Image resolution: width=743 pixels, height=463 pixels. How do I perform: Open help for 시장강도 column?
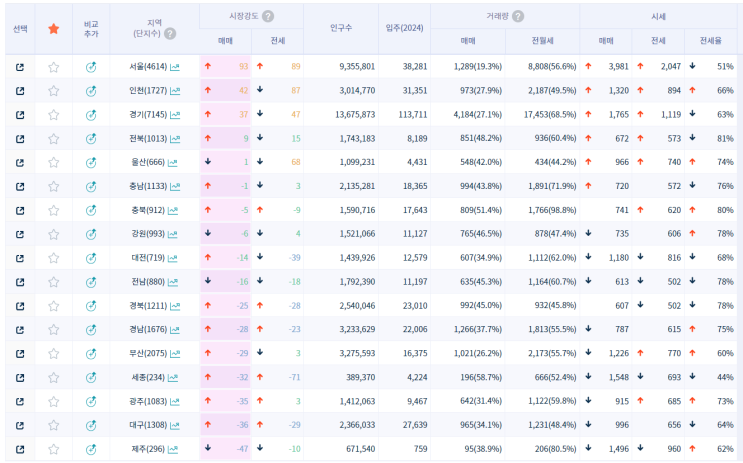pos(268,16)
